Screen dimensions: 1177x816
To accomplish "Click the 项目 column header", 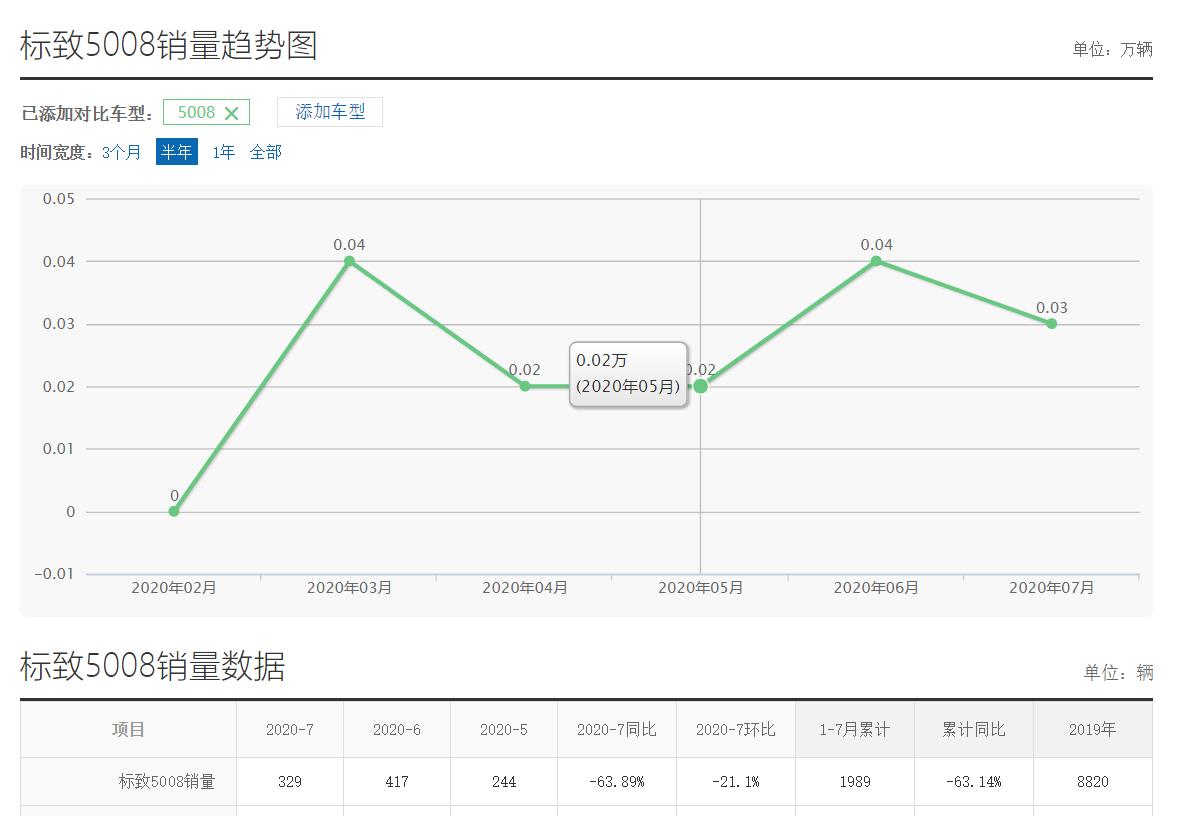I will [128, 730].
